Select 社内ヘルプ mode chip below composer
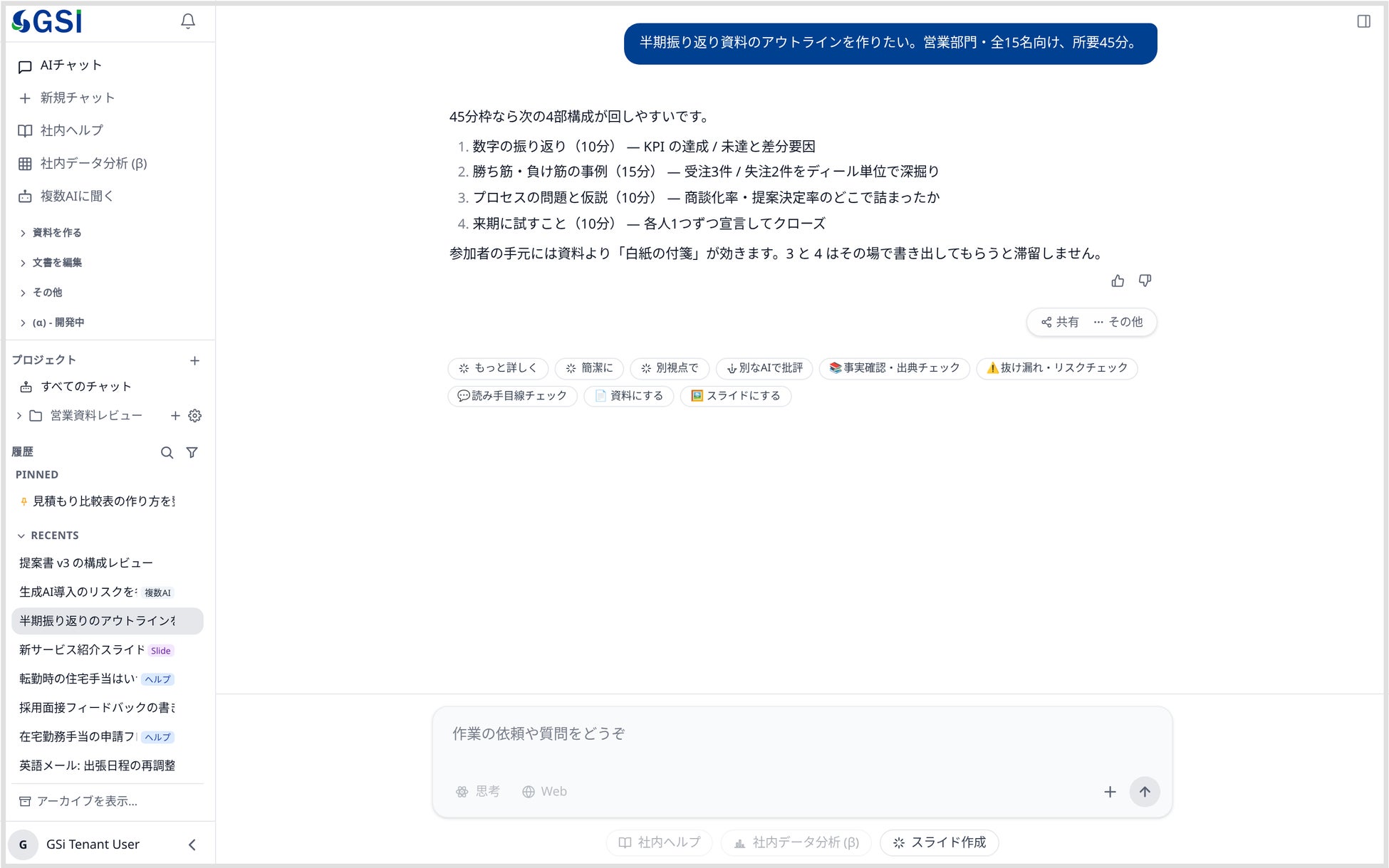 click(660, 842)
